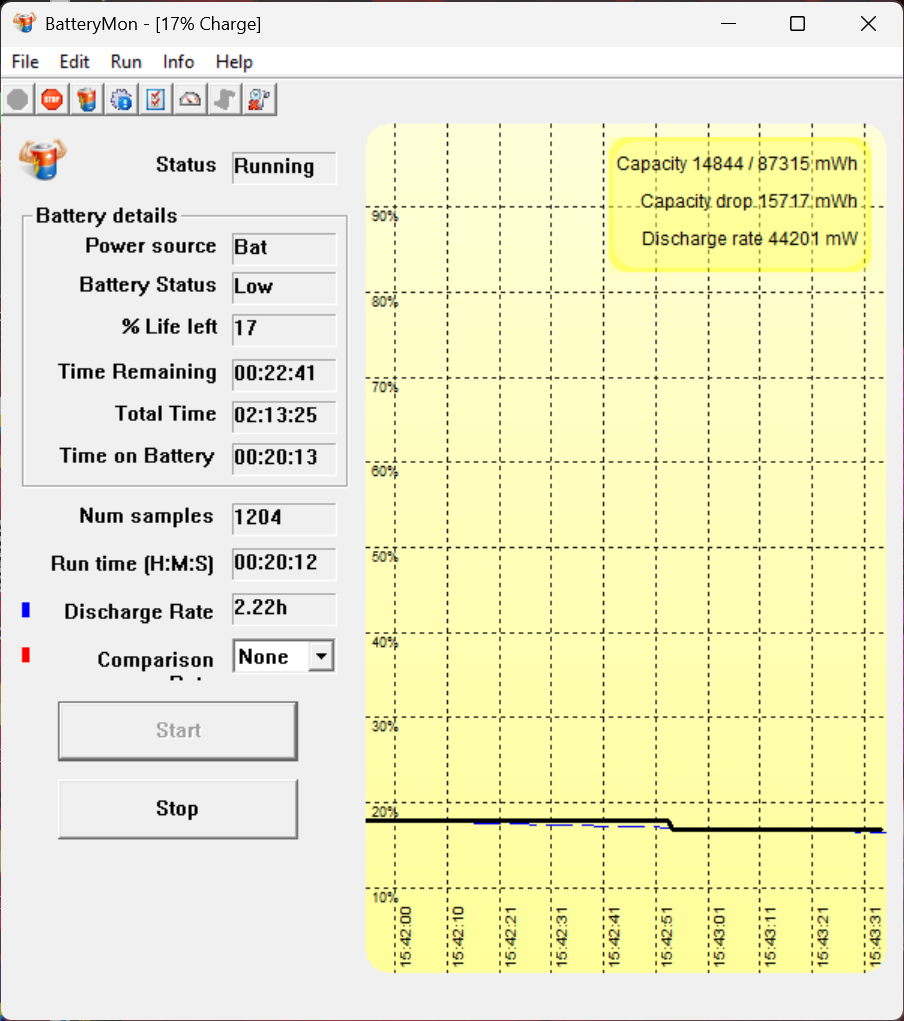Click the Capacity 14844 / 87315 mWh text

coord(737,164)
